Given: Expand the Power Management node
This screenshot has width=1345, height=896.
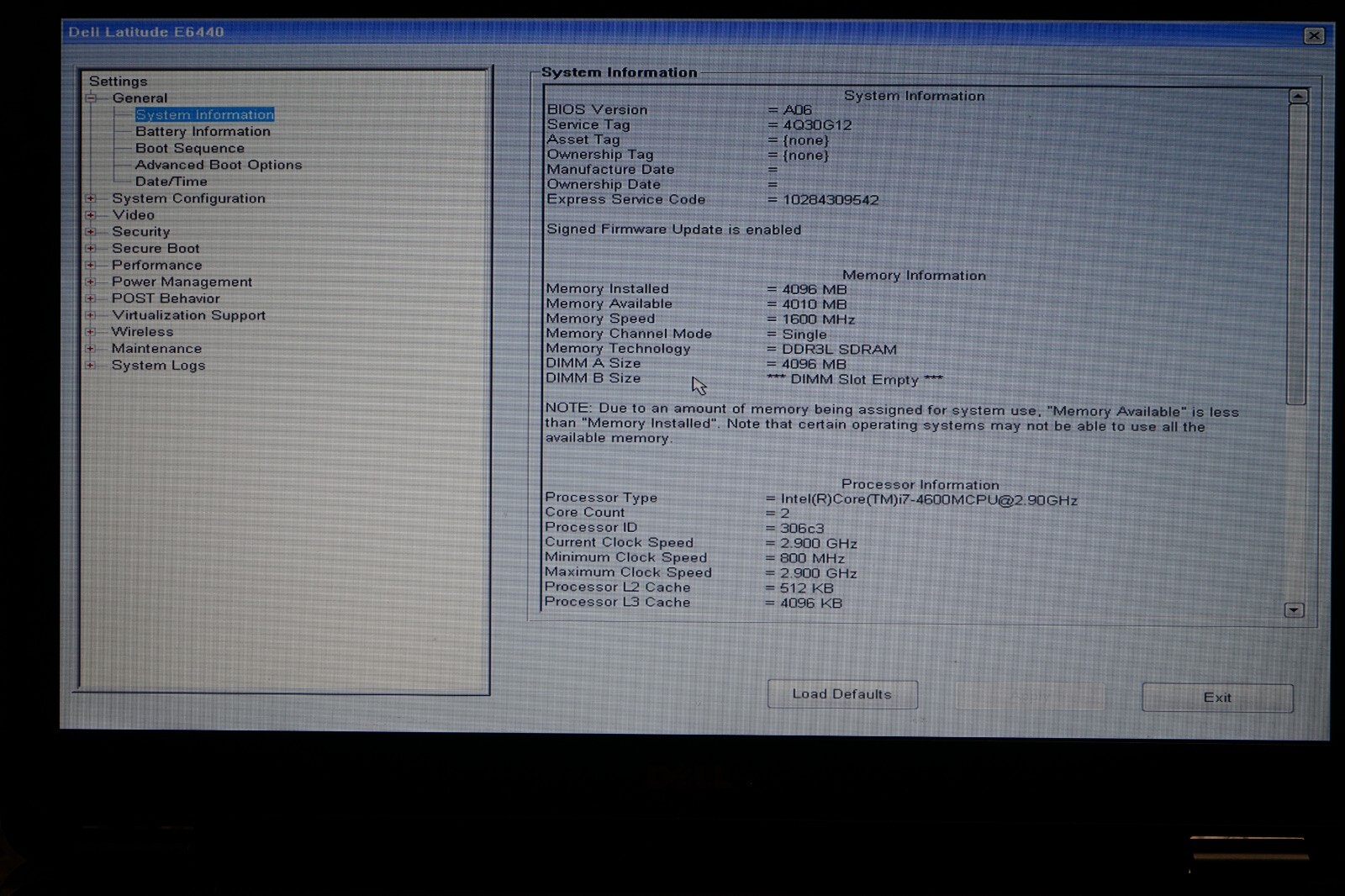Looking at the screenshot, I should [x=91, y=282].
